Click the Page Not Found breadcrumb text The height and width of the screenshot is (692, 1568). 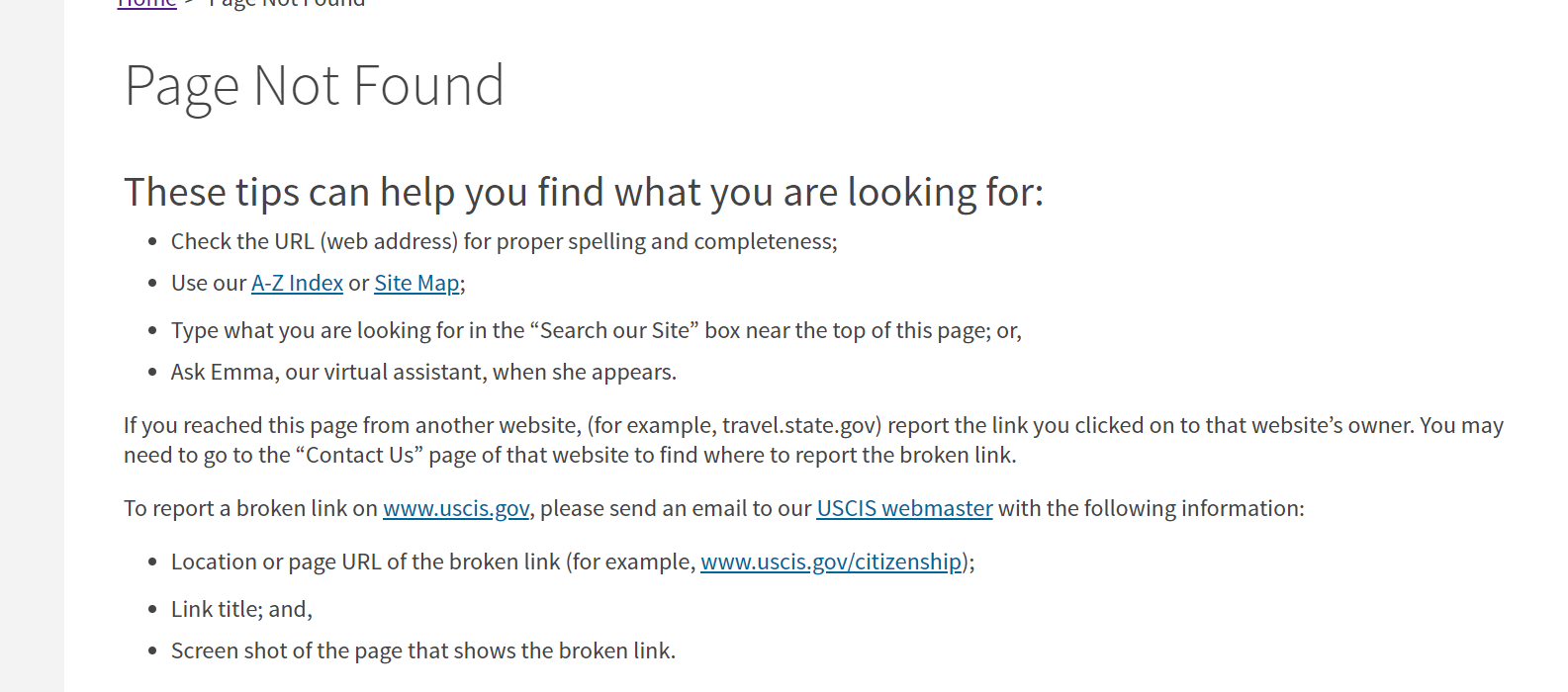[x=287, y=4]
